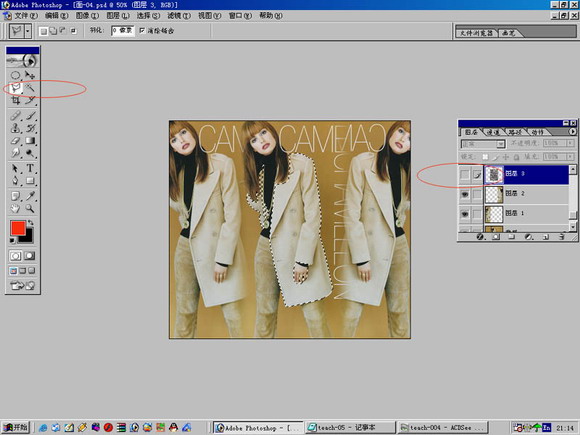Open the blend mode dropdown in Layers panel
Viewport: 580px width, 435px height.
click(501, 144)
